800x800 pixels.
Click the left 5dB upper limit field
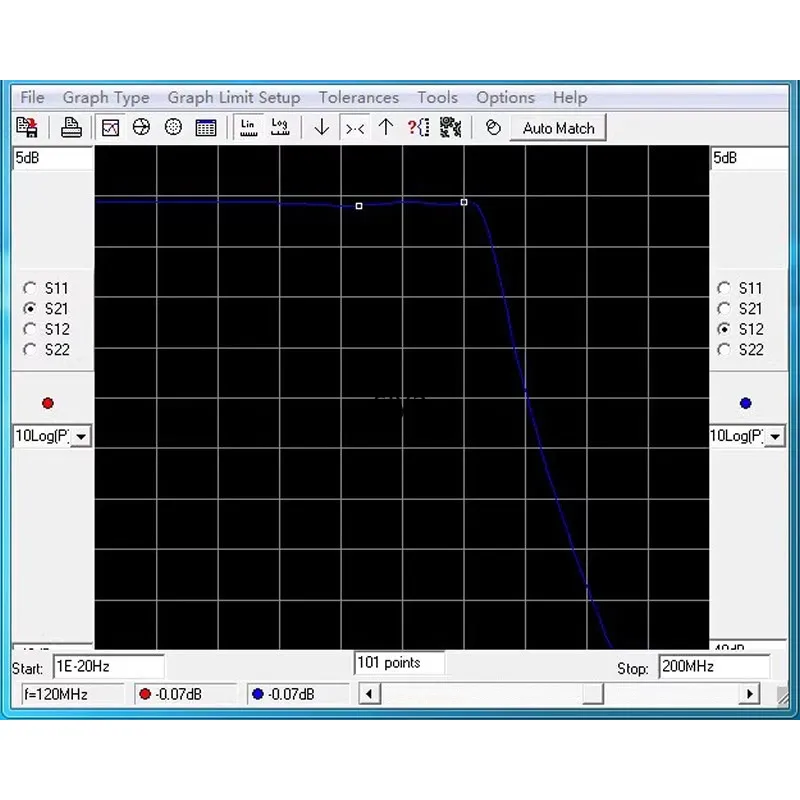click(53, 158)
